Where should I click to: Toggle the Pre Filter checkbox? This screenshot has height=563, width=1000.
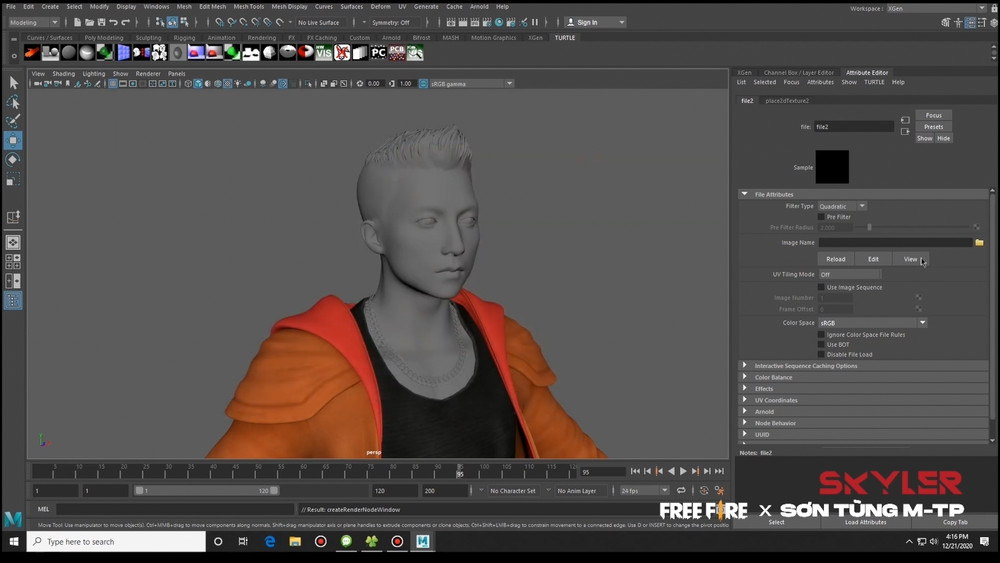821,217
